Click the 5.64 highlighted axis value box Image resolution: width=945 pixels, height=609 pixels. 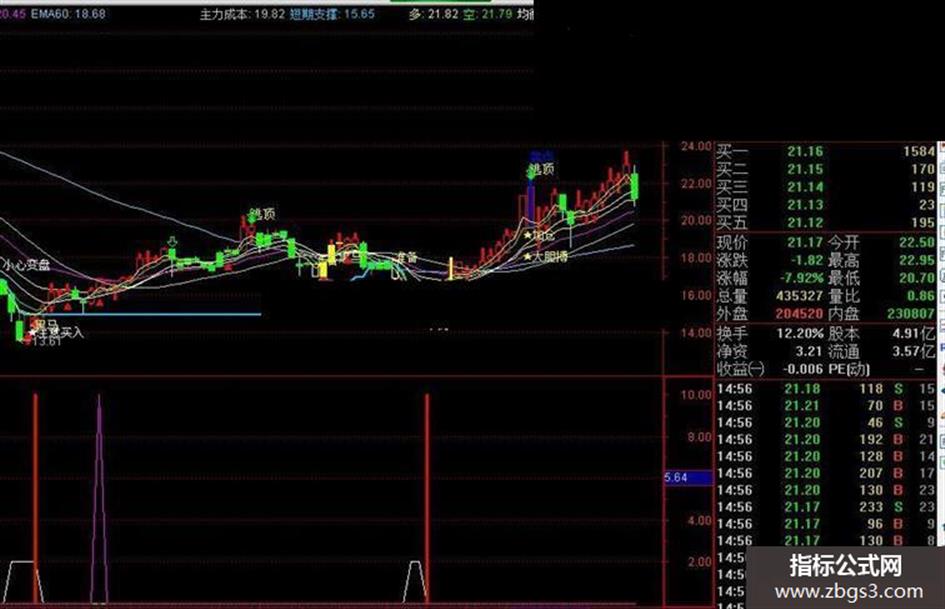tap(688, 478)
